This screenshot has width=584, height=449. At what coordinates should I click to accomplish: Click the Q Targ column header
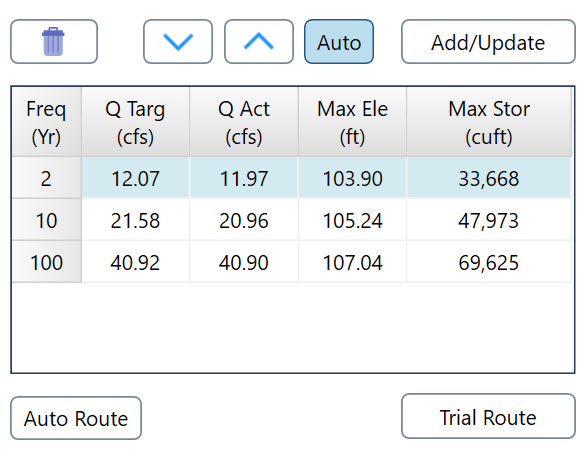coord(136,122)
